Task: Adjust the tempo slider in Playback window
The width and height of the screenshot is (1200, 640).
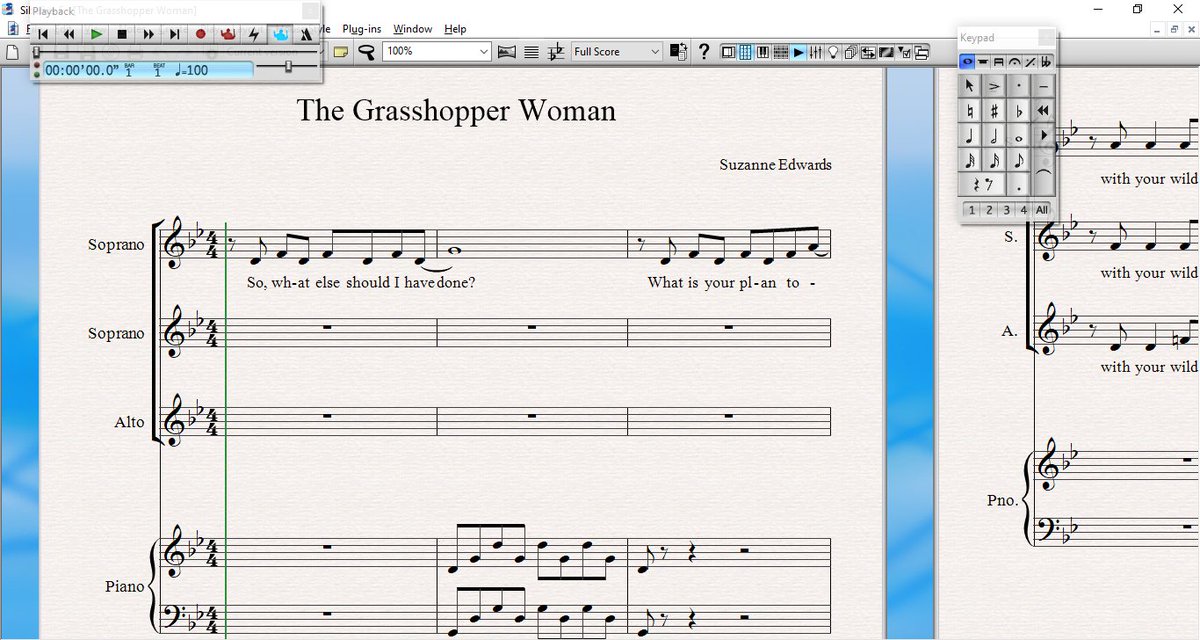Action: coord(288,66)
